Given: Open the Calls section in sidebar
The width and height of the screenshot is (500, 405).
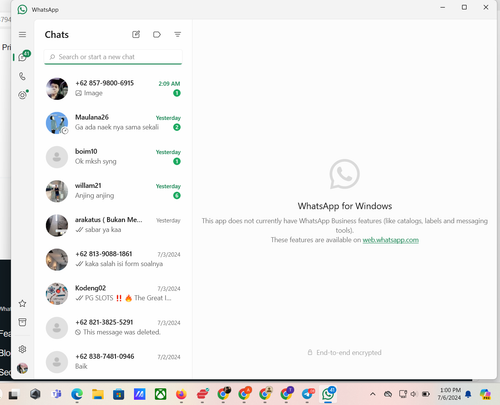Looking at the screenshot, I should pos(22,76).
